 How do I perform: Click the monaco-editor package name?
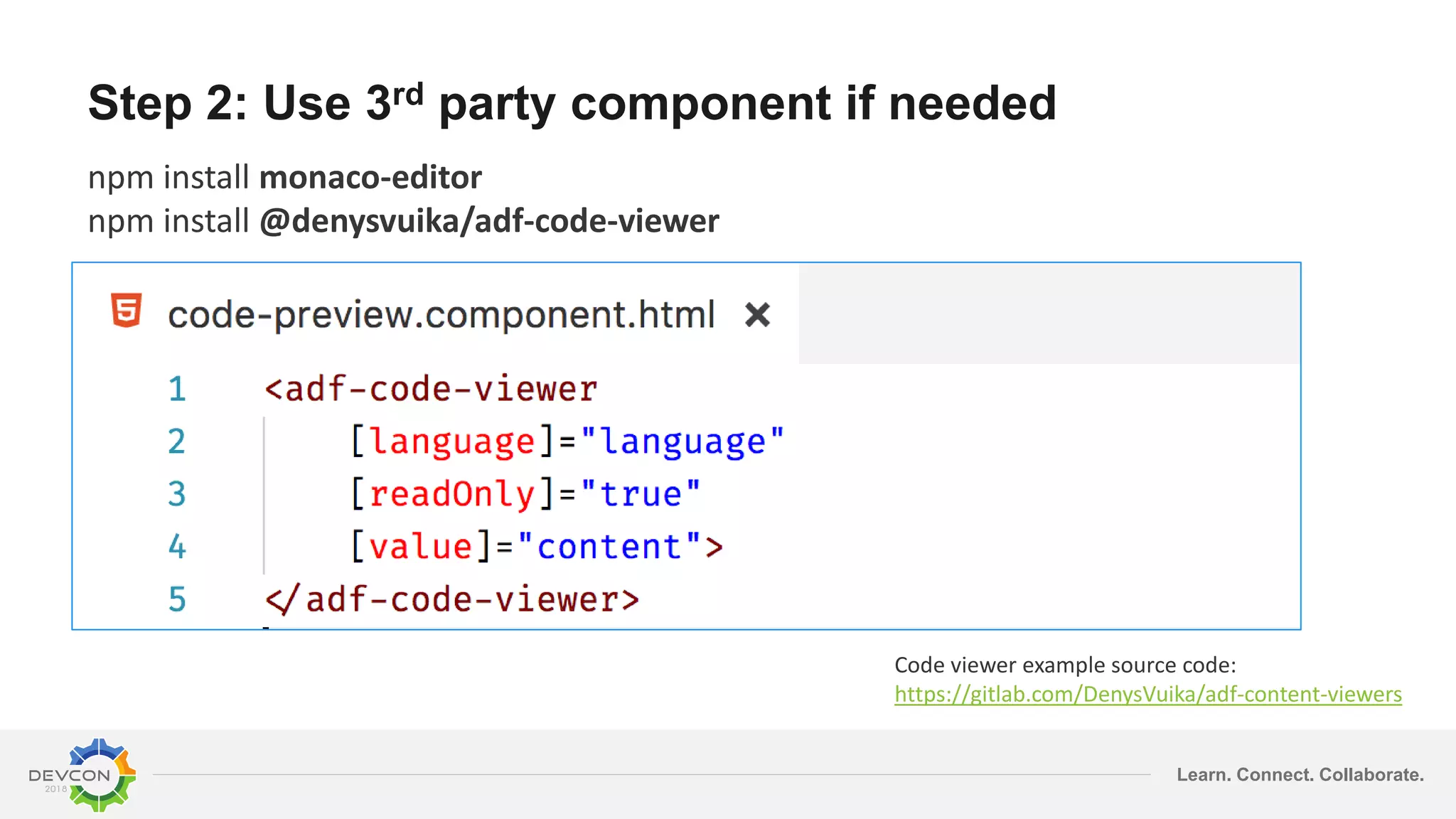click(370, 177)
